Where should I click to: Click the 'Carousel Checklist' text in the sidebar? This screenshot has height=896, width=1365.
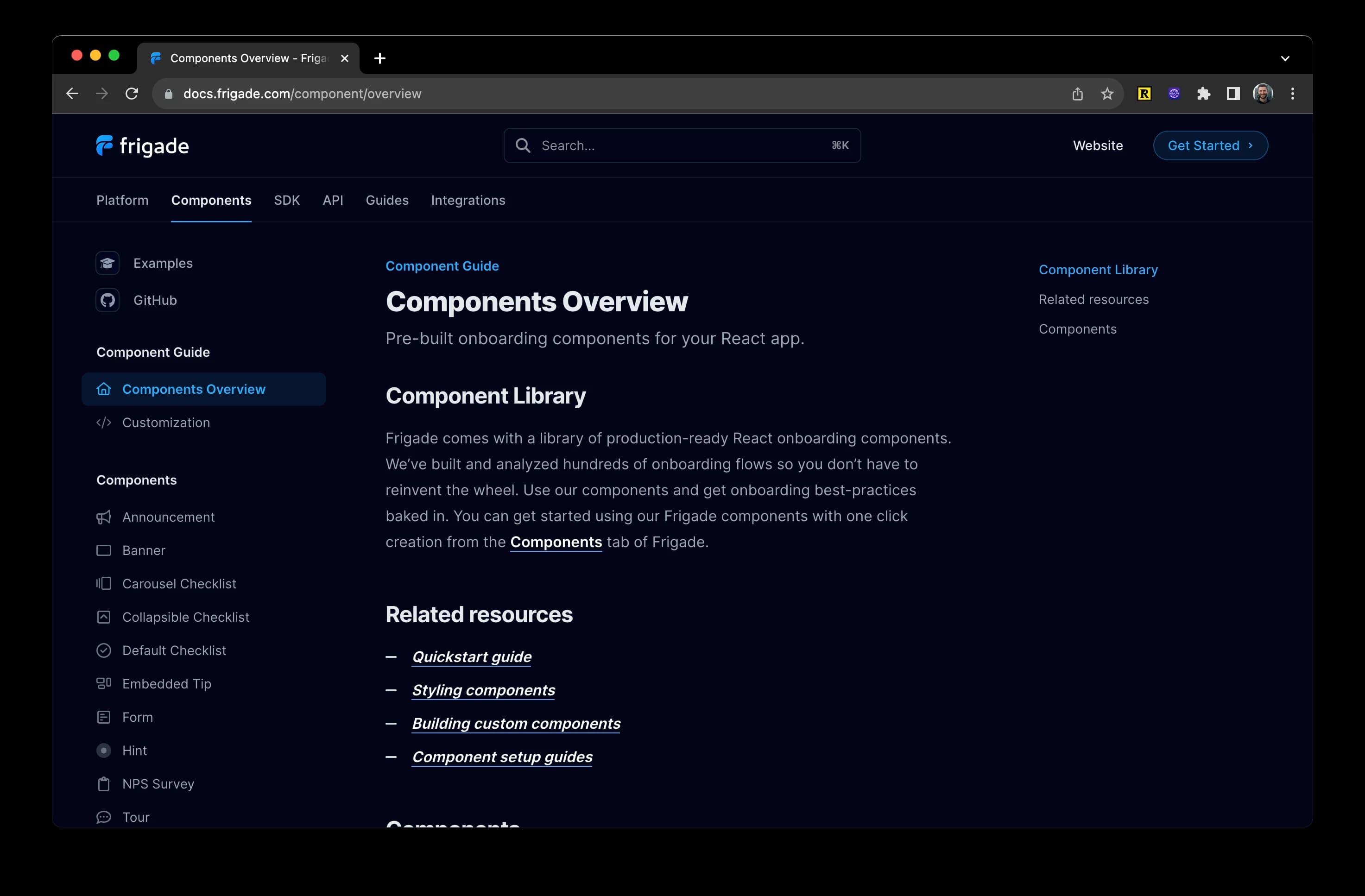(179, 583)
